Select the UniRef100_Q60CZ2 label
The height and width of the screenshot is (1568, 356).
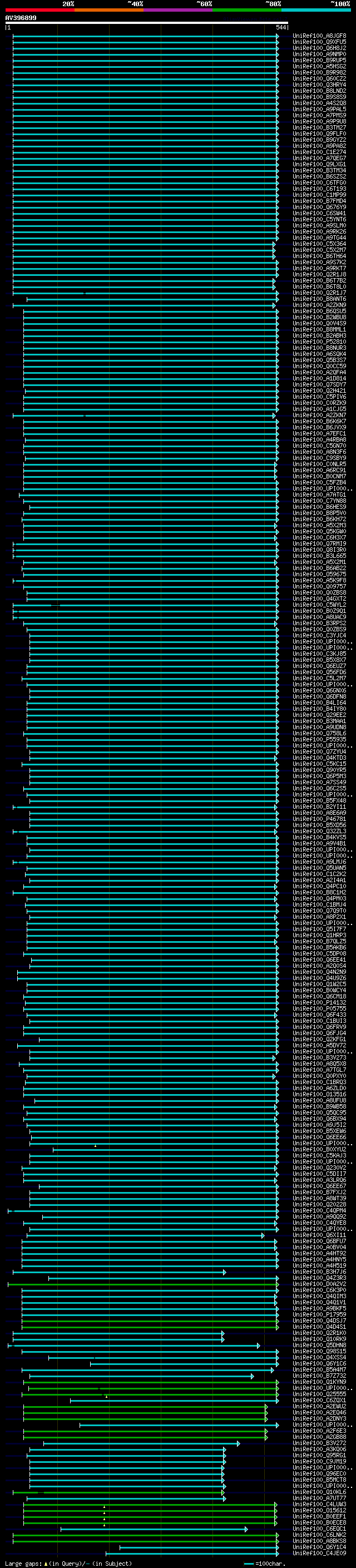(x=319, y=78)
